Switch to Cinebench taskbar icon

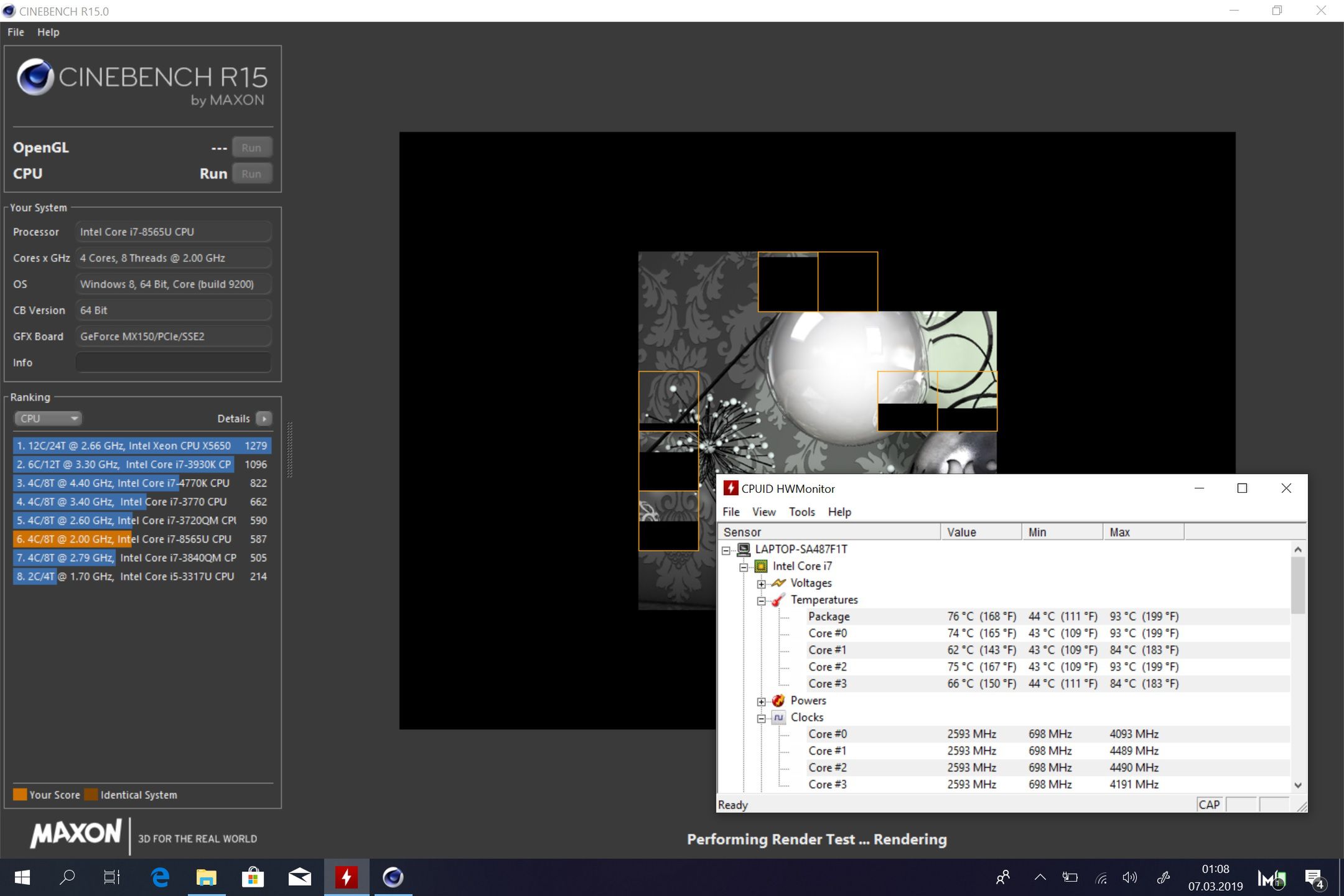click(393, 877)
